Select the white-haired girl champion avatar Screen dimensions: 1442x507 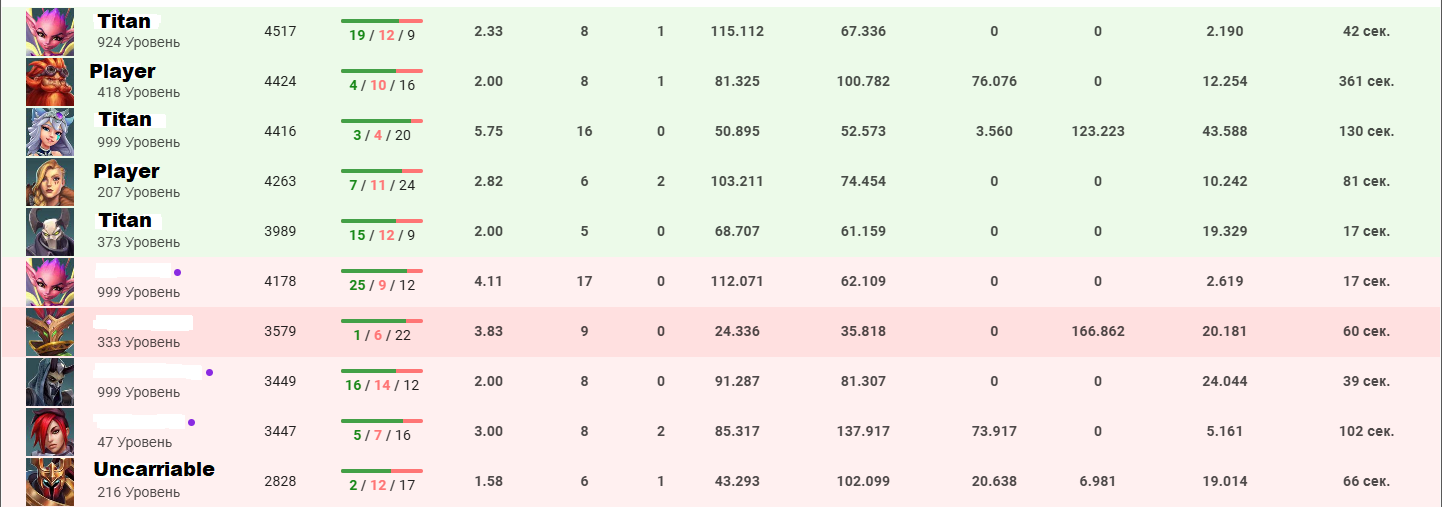coord(50,132)
